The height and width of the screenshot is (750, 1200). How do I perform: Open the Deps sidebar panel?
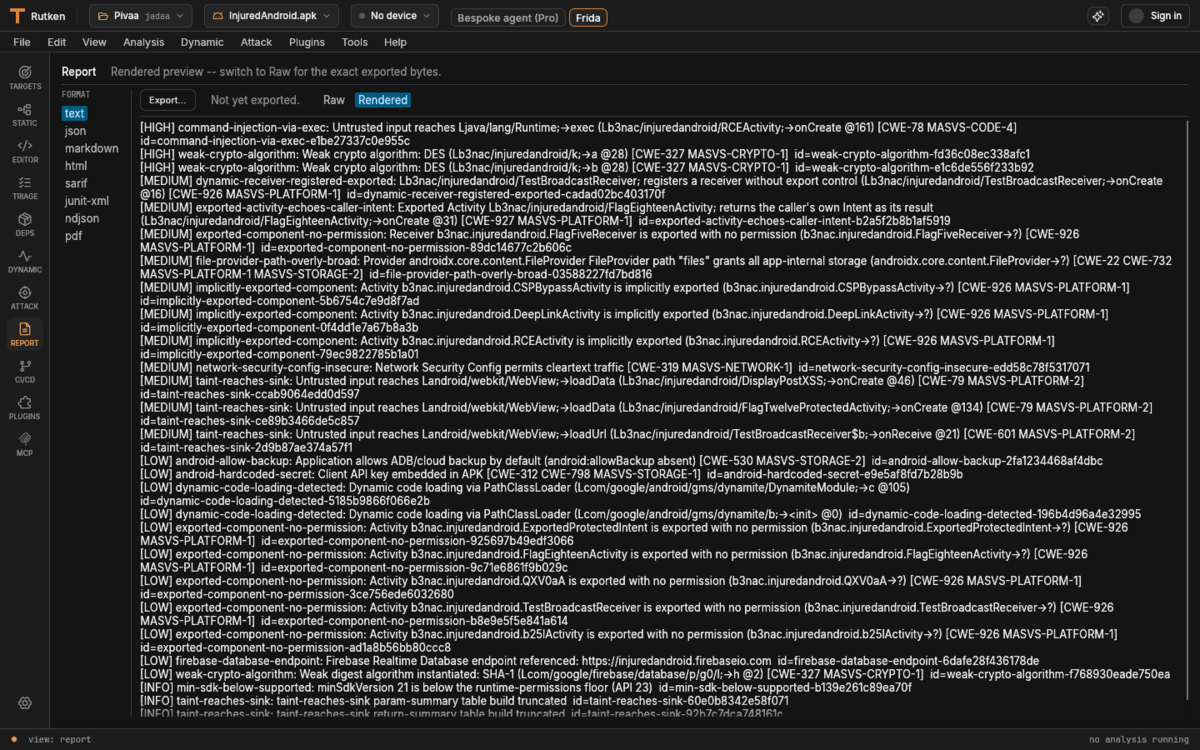pyautogui.click(x=25, y=224)
